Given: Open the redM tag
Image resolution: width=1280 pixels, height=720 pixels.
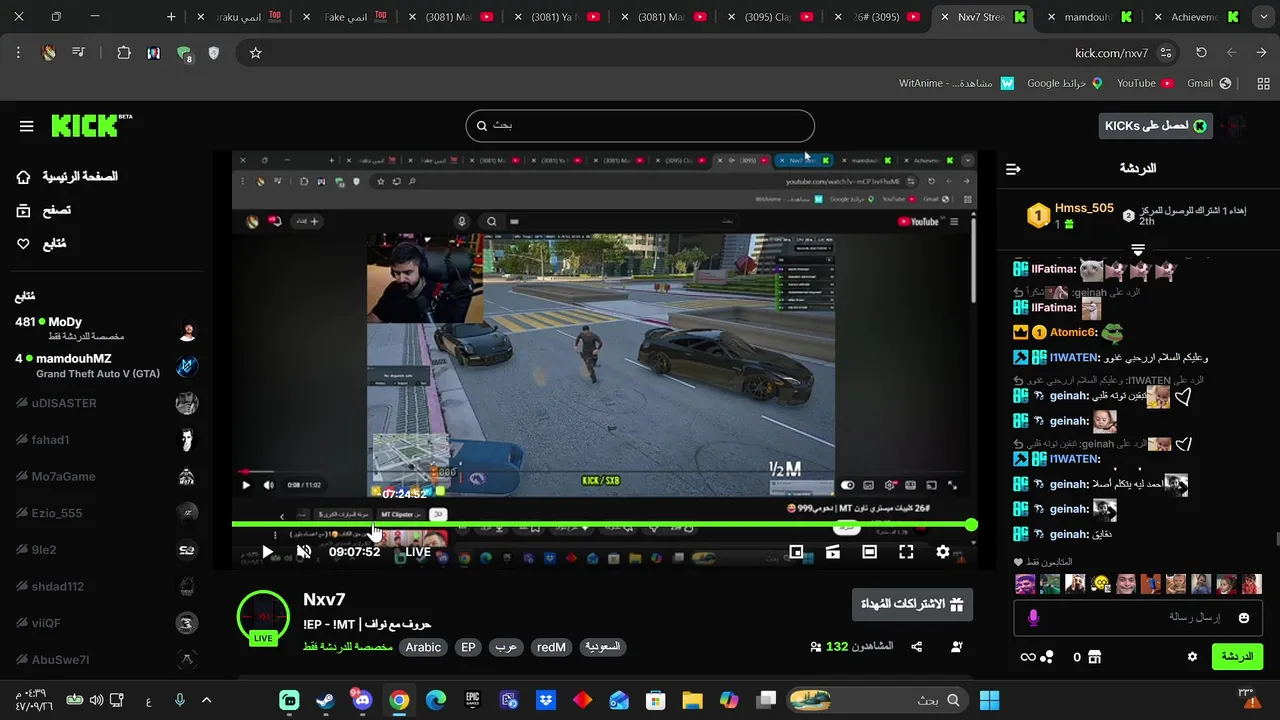Looking at the screenshot, I should 551,647.
